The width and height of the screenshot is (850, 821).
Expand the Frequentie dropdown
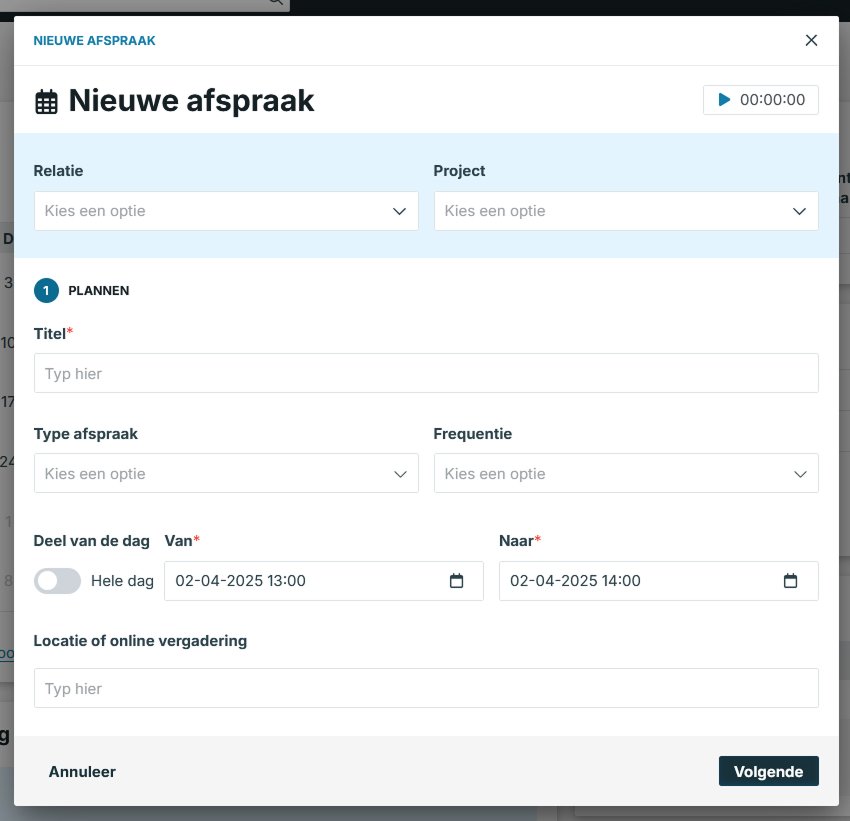(626, 473)
